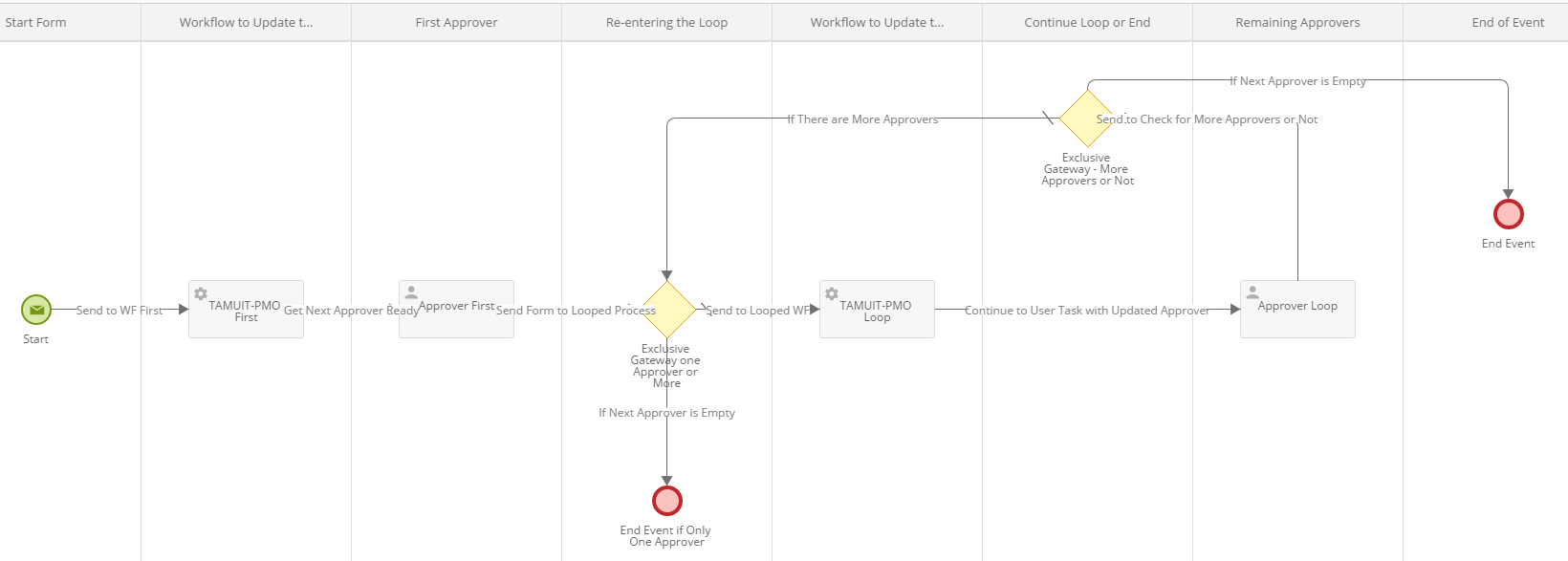Click the Exclusive Gateway one Approver diamond
The image size is (1568, 561).
(x=667, y=309)
